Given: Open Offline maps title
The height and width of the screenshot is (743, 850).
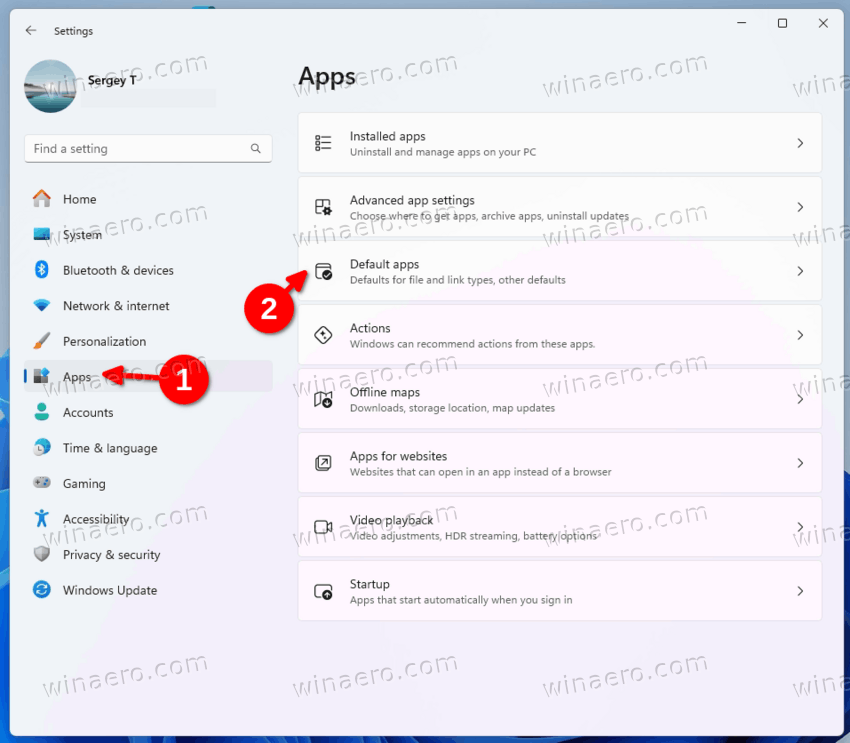Looking at the screenshot, I should (385, 392).
